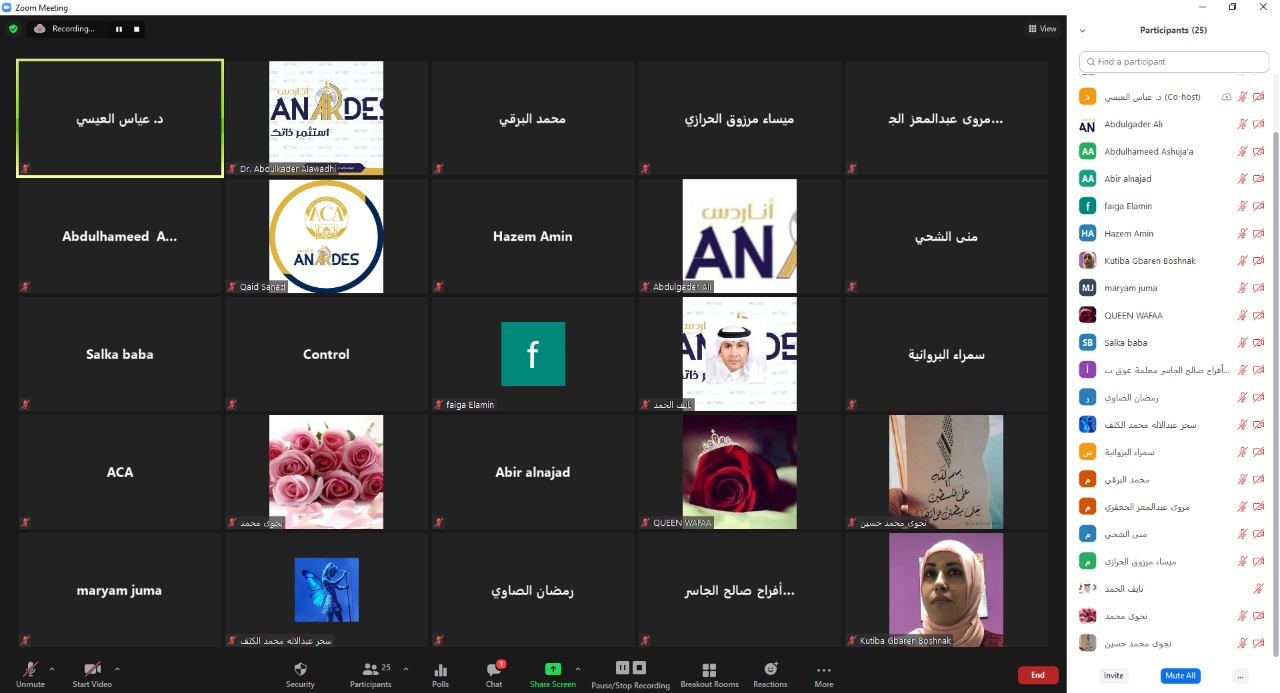The height and width of the screenshot is (693, 1280).
Task: Unmute your microphone
Action: pos(30,674)
